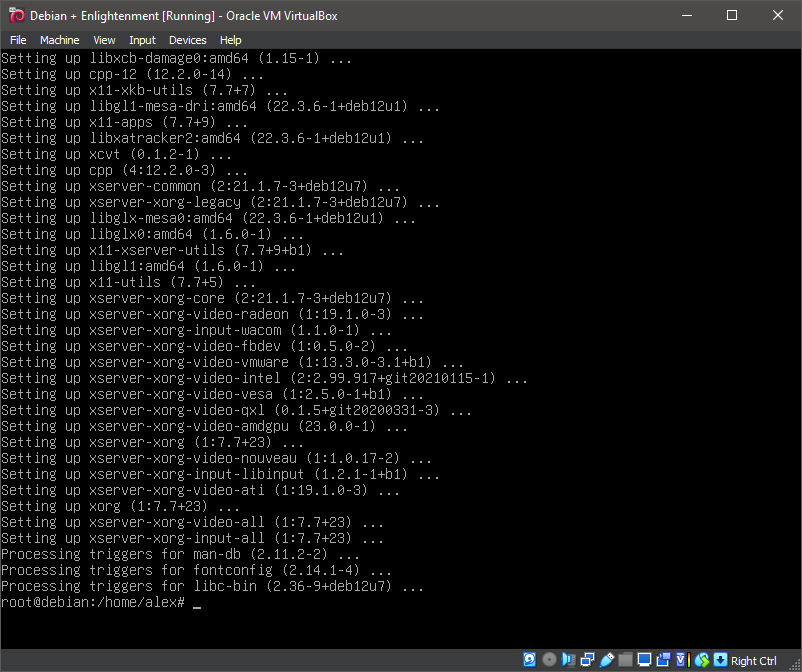Open the File menu
The image size is (802, 672).
tap(18, 40)
